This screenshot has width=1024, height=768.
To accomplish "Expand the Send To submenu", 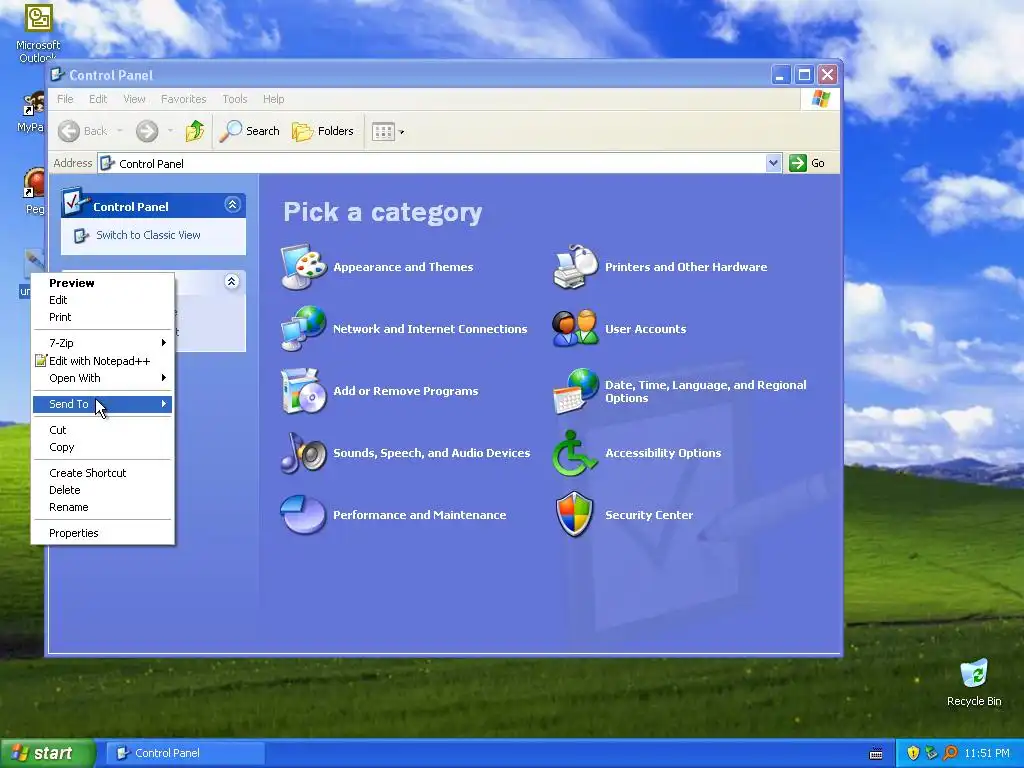I will tap(103, 404).
